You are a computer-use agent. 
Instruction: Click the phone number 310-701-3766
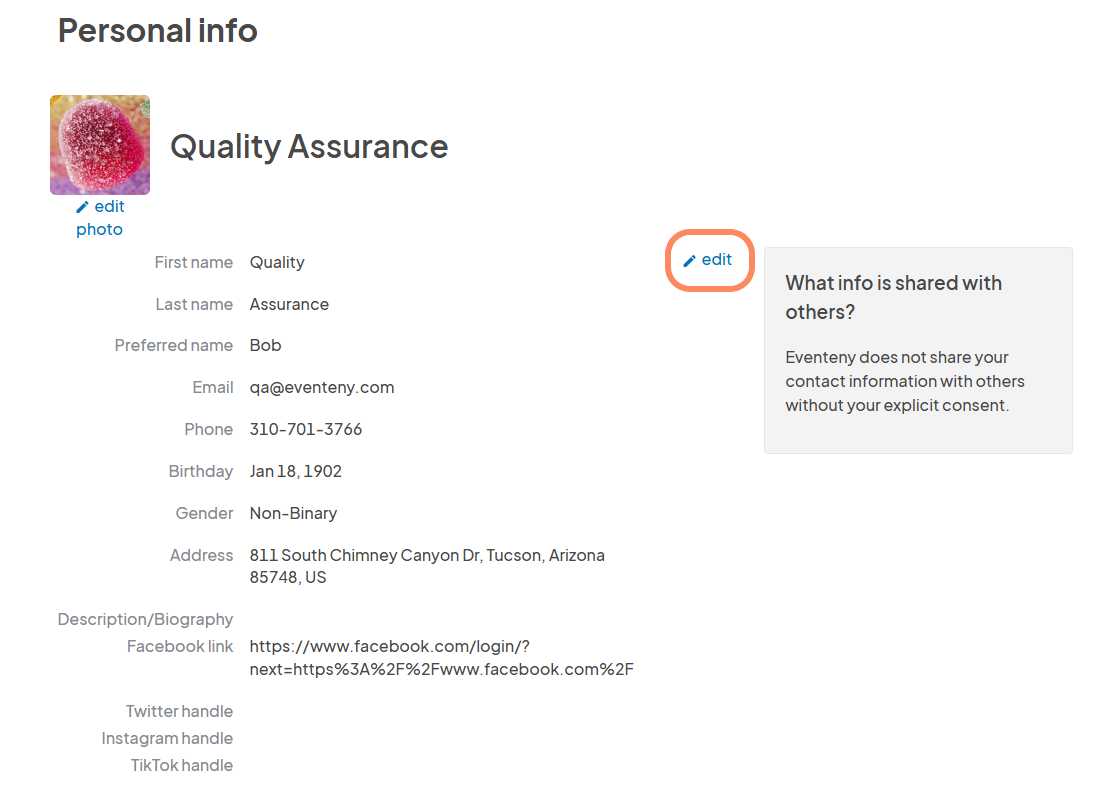(306, 429)
